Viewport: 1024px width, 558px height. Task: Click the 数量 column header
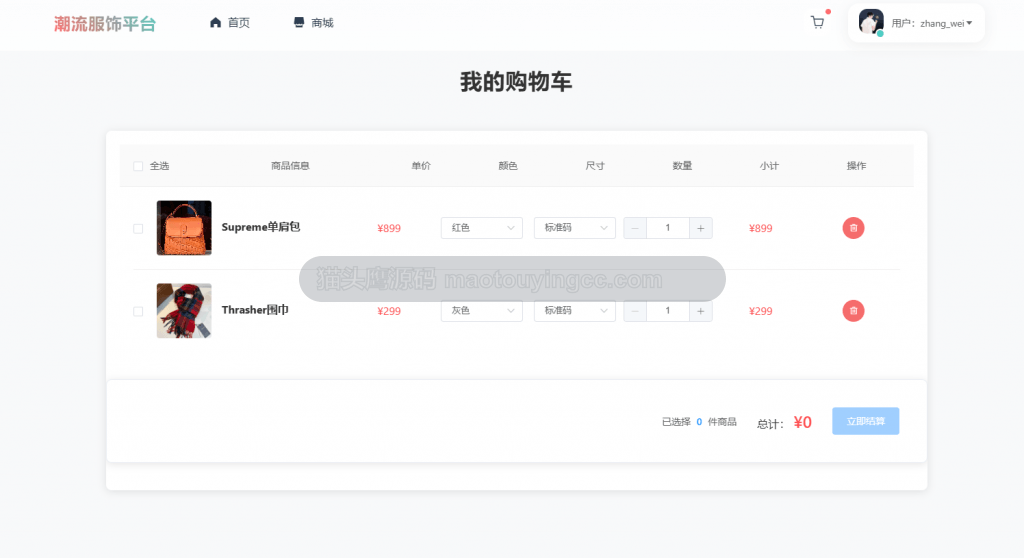point(682,166)
